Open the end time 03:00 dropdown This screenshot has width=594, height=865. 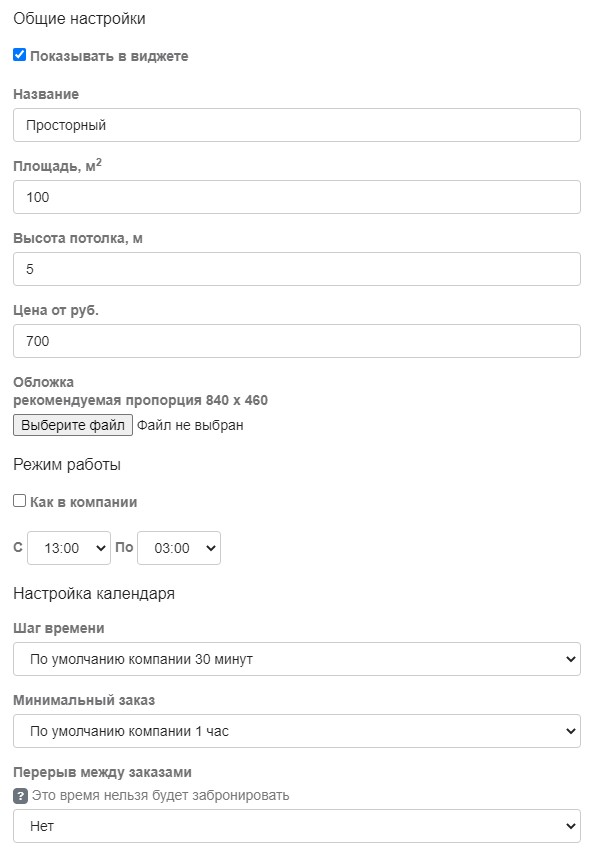[179, 548]
